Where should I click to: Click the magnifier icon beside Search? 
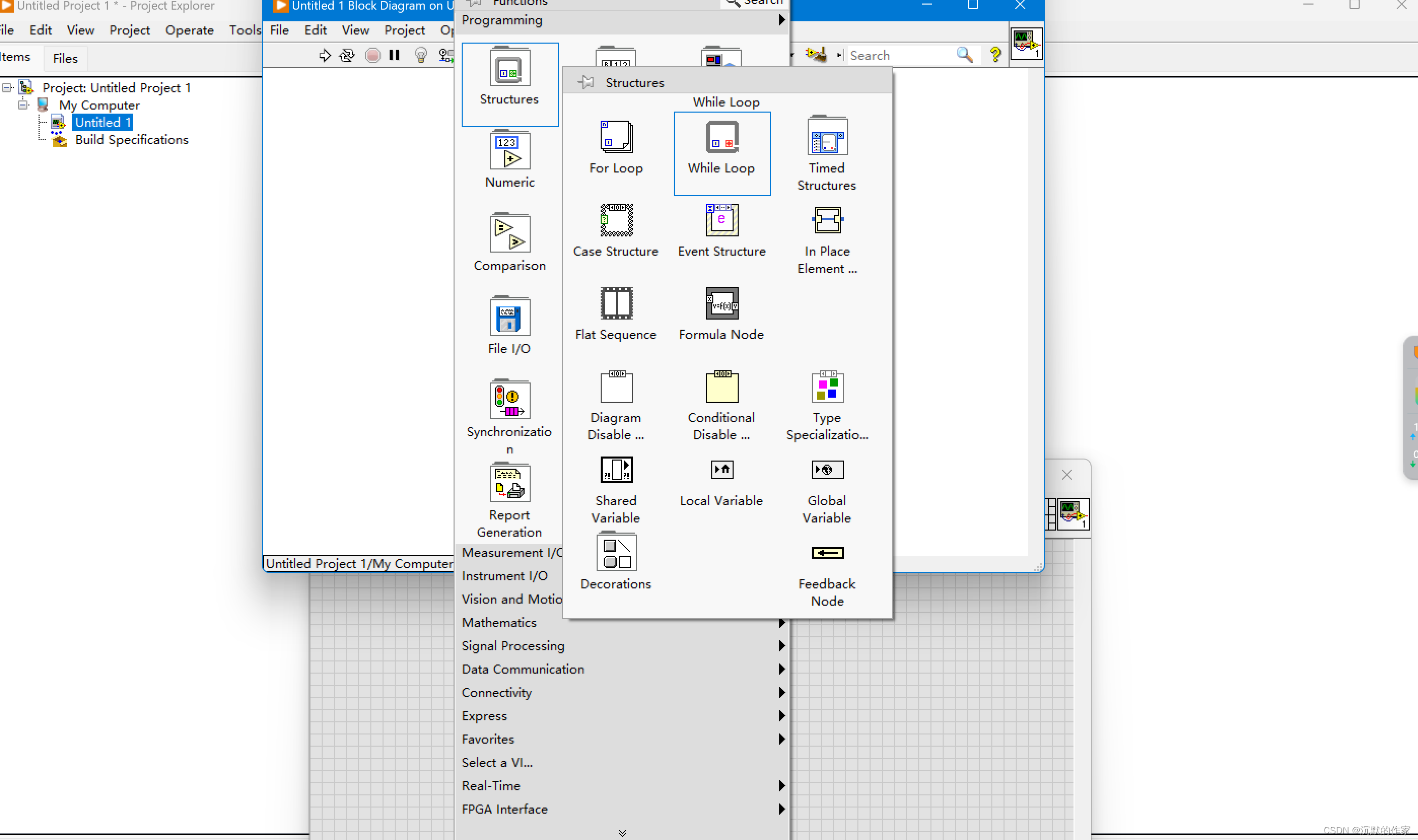(964, 55)
